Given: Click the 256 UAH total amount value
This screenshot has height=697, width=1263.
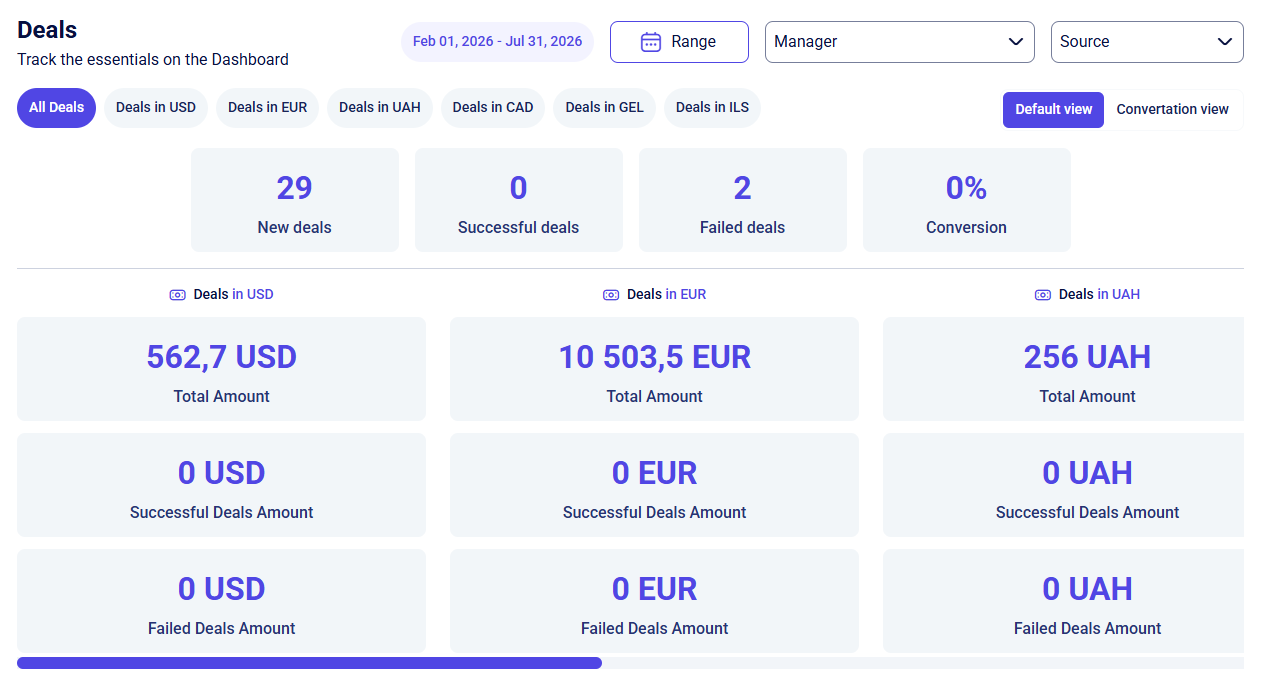Looking at the screenshot, I should tap(1087, 357).
